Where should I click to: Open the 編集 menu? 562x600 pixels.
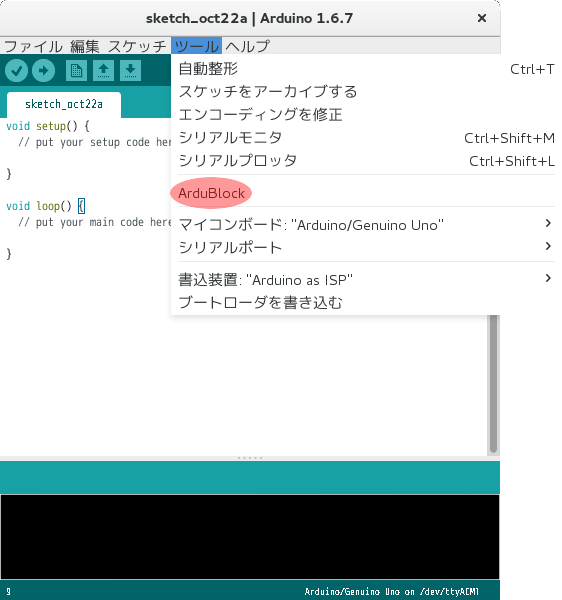[85, 46]
